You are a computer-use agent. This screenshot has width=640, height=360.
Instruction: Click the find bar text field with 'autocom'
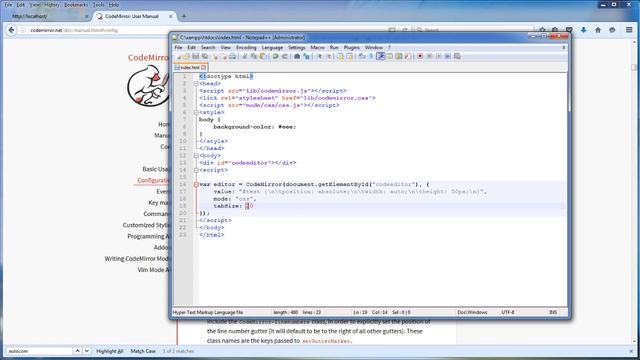(x=39, y=351)
